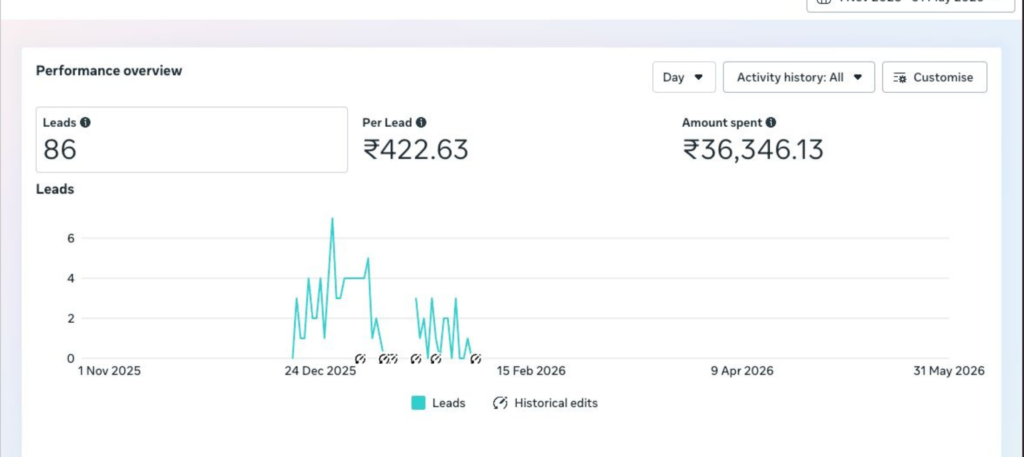
Task: Click the Amount spent info icon
Action: [771, 122]
